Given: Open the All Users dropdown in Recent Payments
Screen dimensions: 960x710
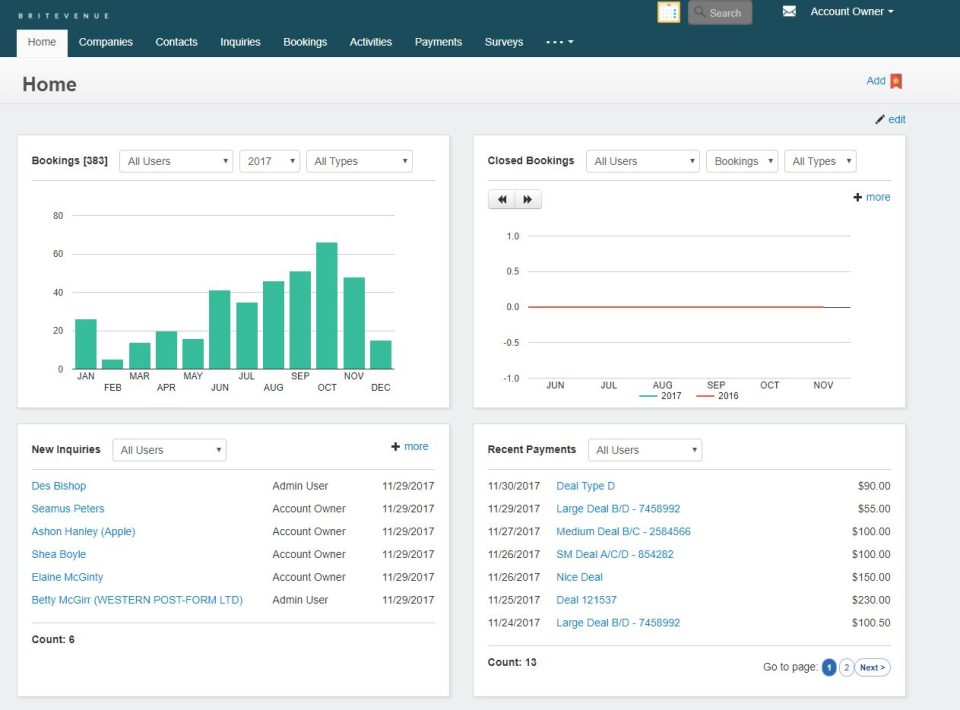Looking at the screenshot, I should coord(644,449).
